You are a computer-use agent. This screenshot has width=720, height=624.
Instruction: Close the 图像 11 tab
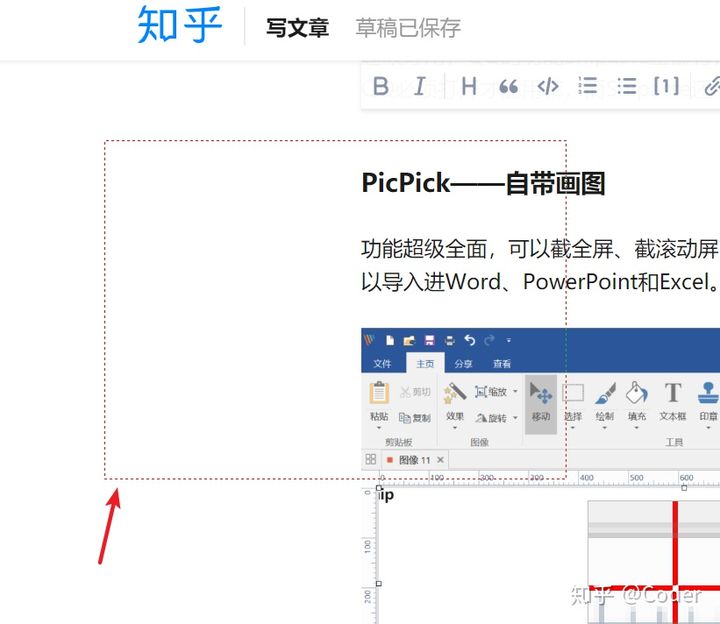(x=441, y=460)
